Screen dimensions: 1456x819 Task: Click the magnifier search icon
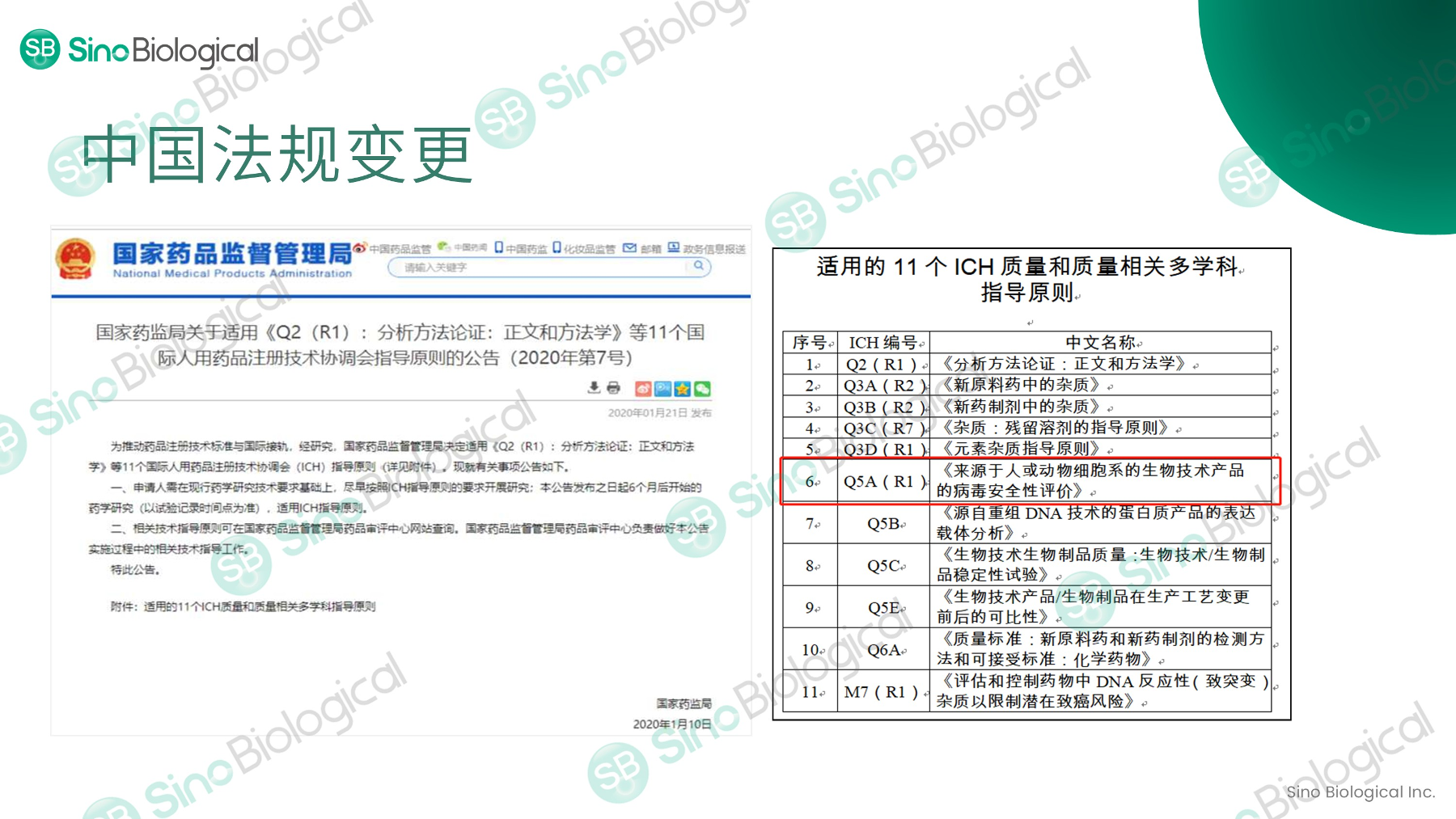[699, 266]
